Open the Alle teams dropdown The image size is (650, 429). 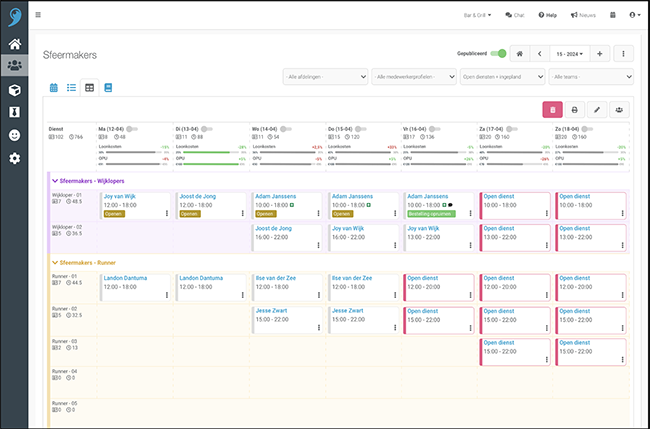click(591, 76)
